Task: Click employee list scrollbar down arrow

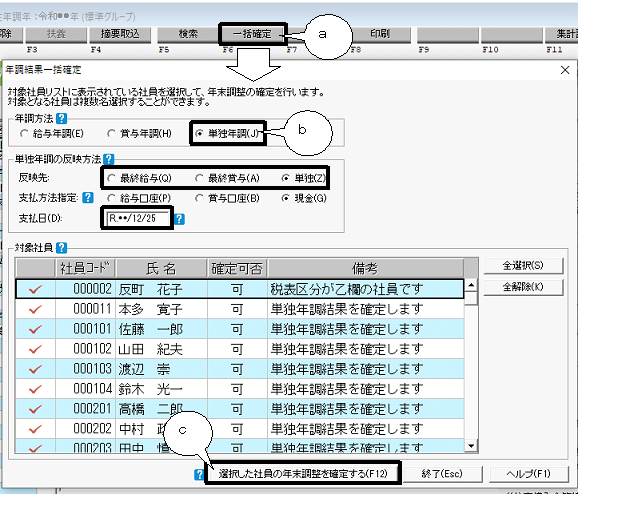Action: (x=471, y=446)
